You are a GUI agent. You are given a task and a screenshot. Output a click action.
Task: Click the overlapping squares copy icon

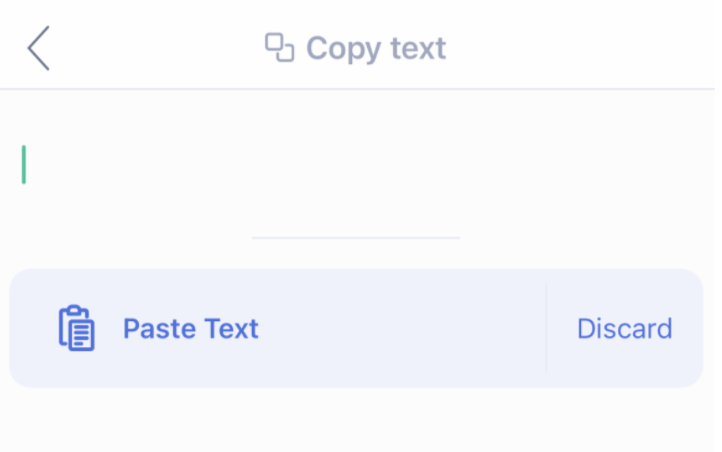point(279,48)
